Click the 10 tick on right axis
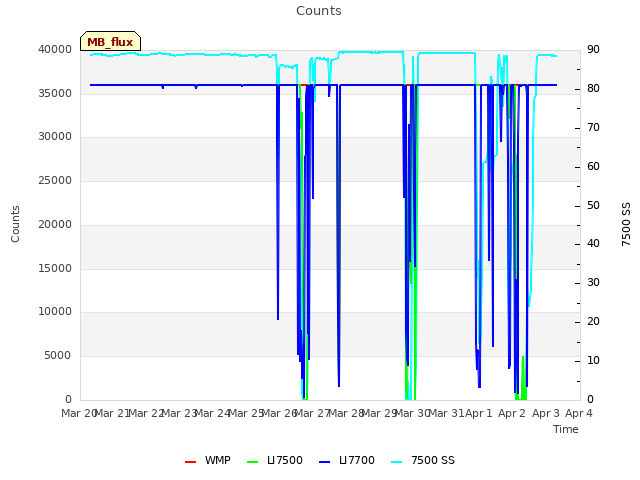 (x=593, y=360)
